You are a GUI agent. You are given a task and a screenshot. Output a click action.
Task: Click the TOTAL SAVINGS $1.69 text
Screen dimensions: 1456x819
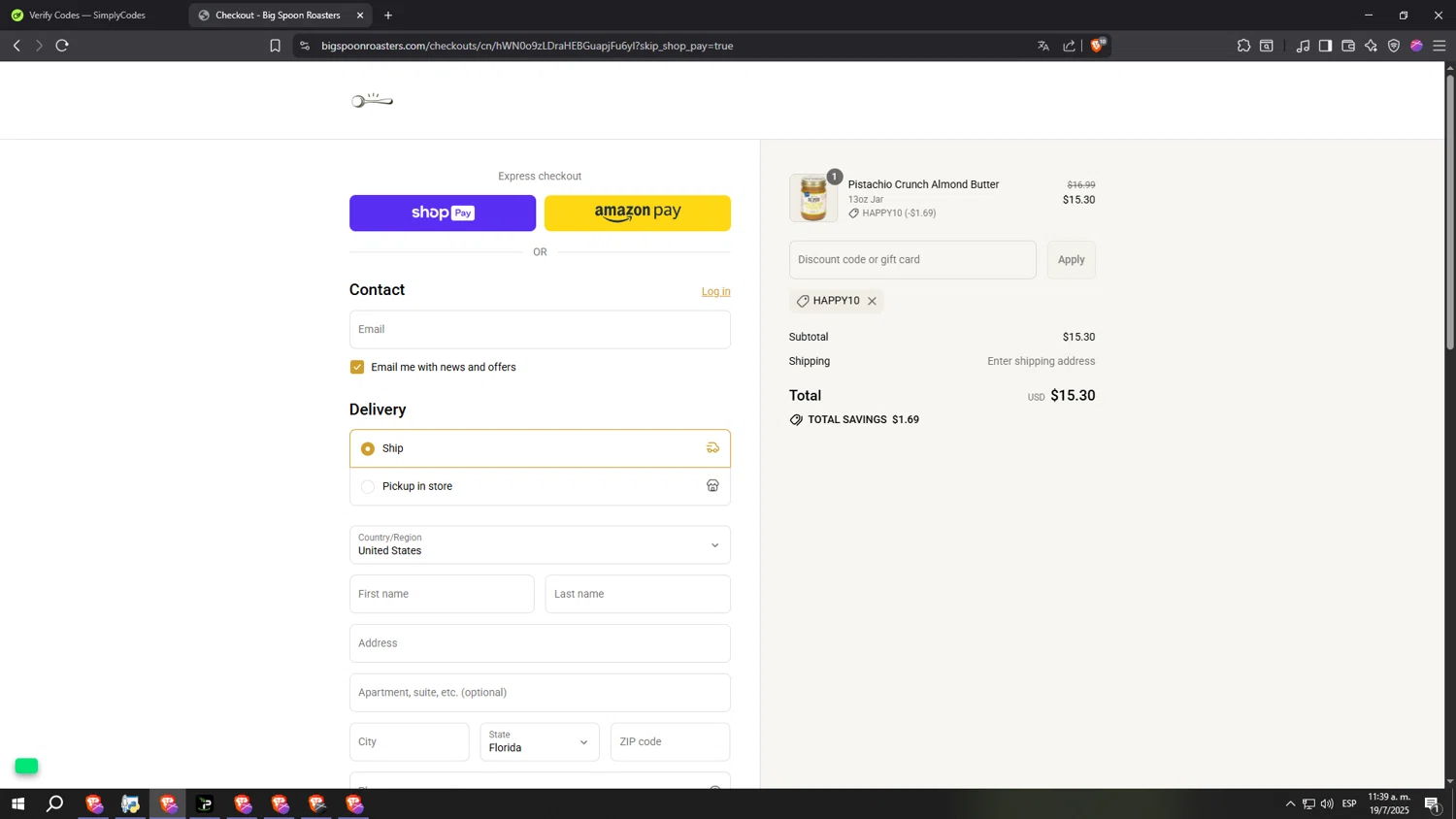click(x=863, y=420)
